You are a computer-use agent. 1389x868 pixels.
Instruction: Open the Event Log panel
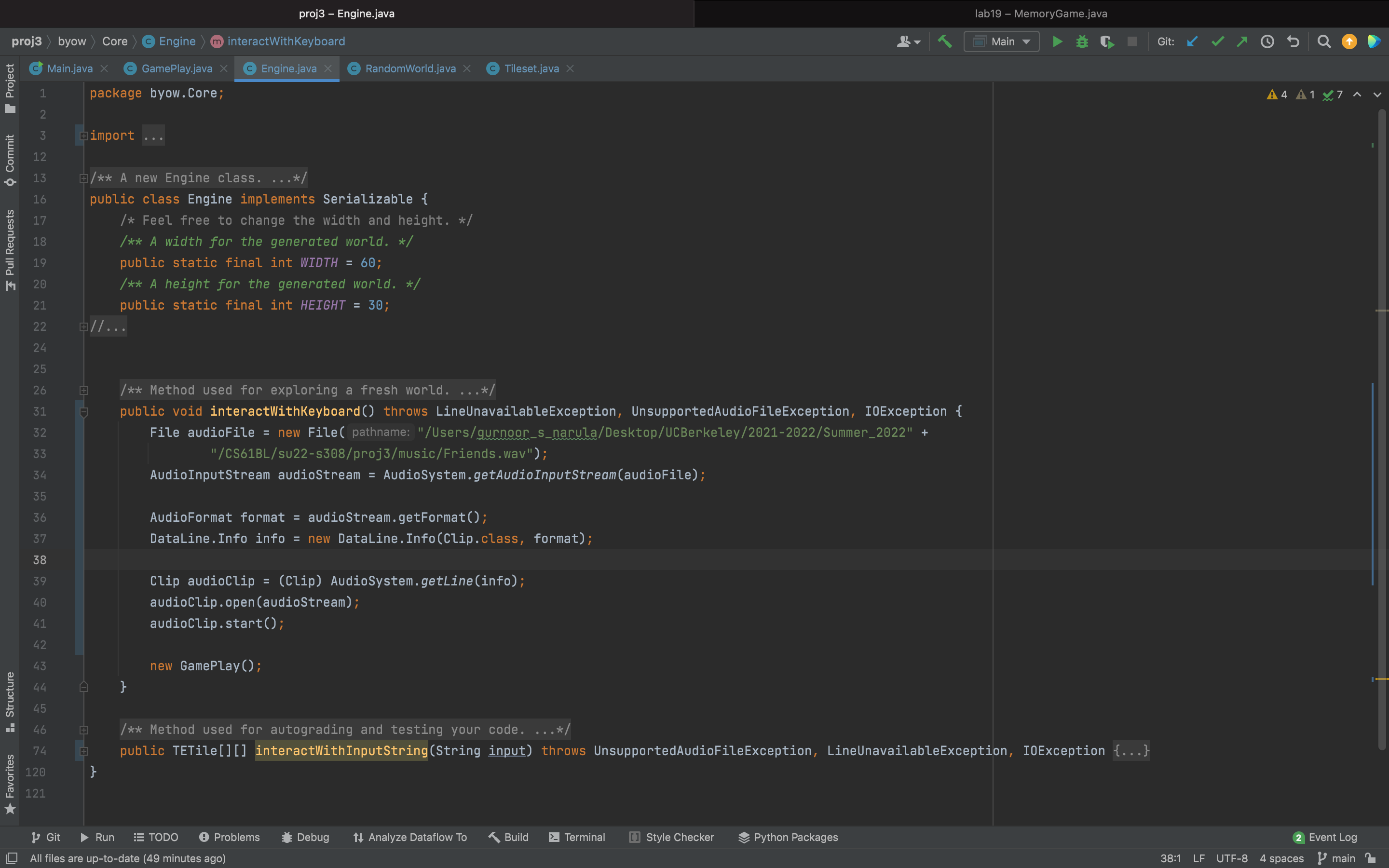tap(1325, 837)
